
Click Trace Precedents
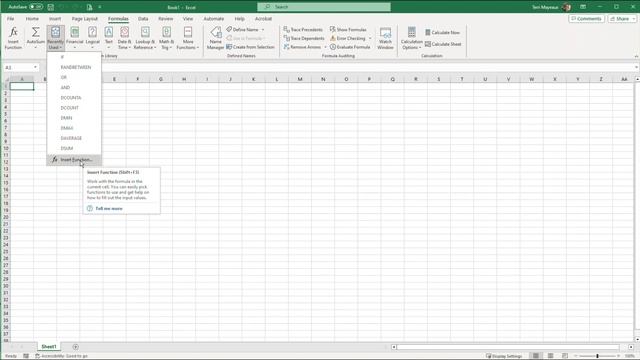click(x=303, y=29)
